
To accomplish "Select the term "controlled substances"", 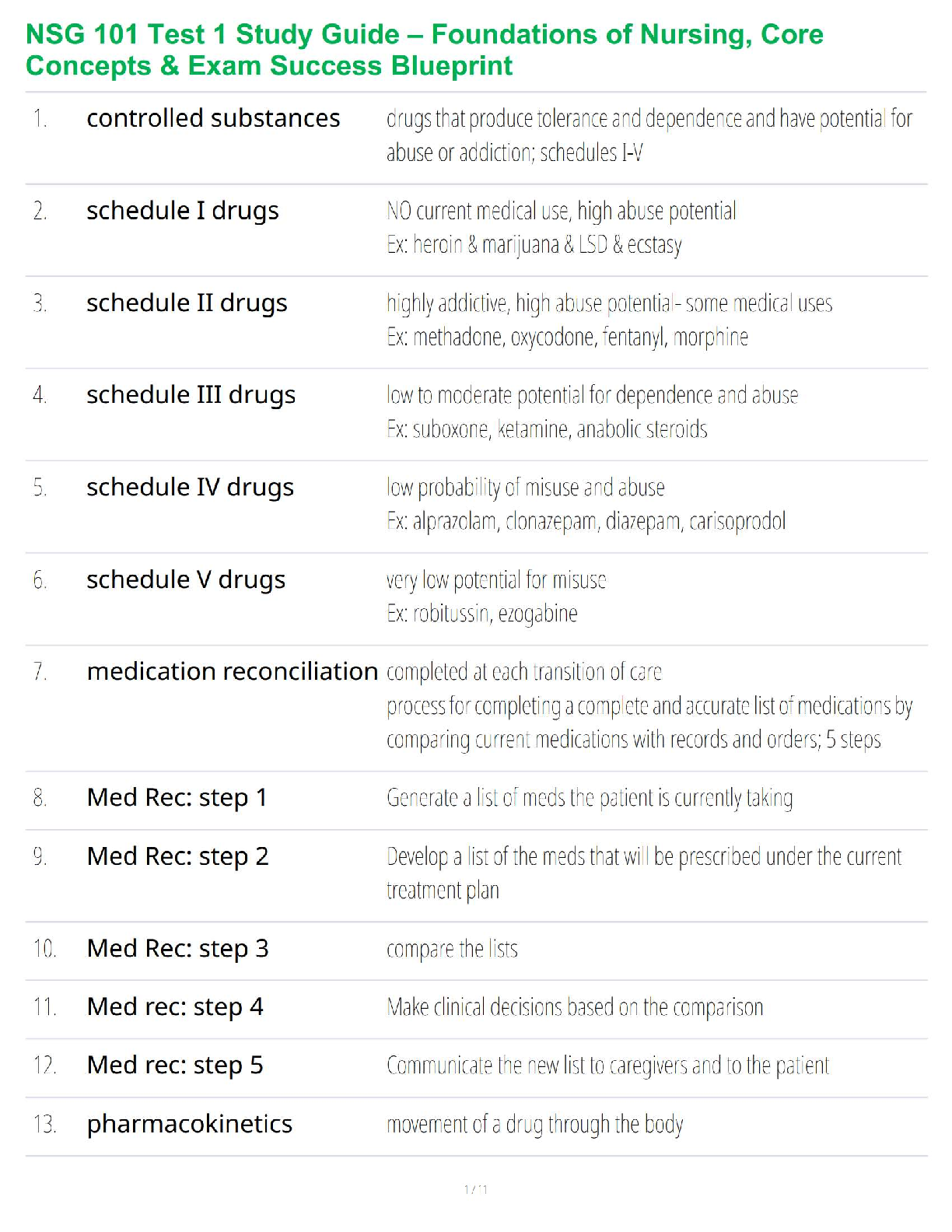I will point(213,118).
